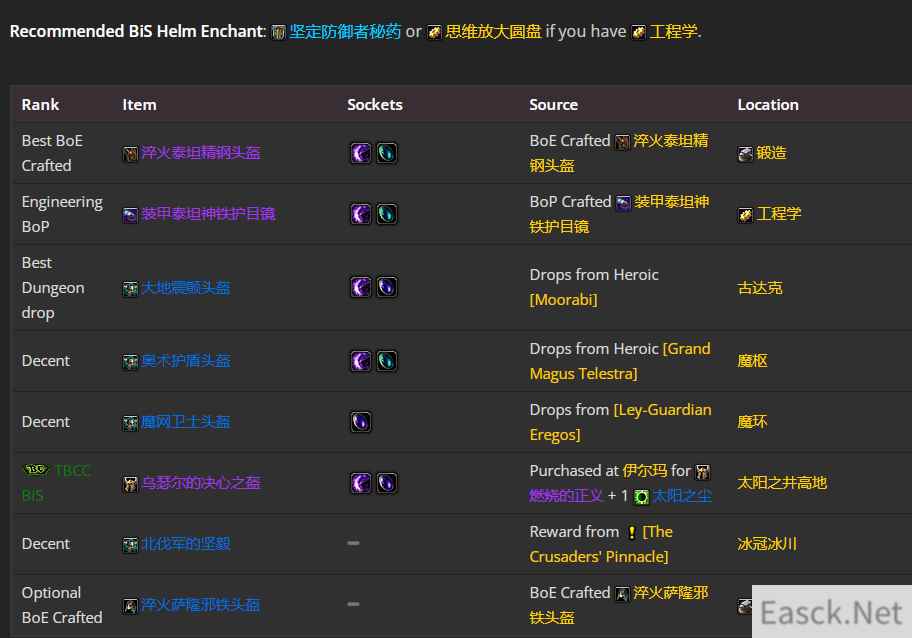Click the yellow exclamation quest icon
The height and width of the screenshot is (638, 912).
click(631, 532)
